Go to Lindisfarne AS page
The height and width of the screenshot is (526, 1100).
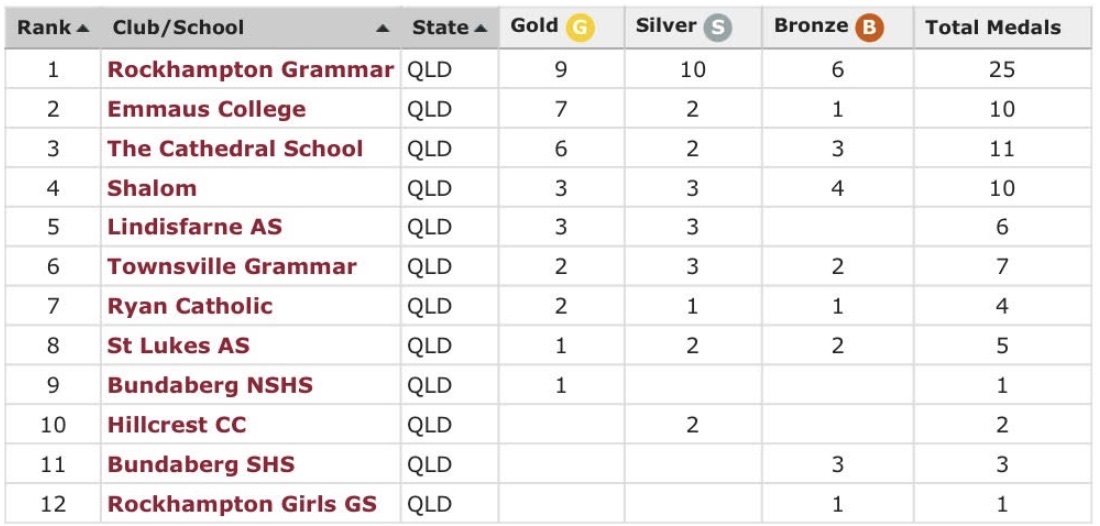click(x=194, y=227)
